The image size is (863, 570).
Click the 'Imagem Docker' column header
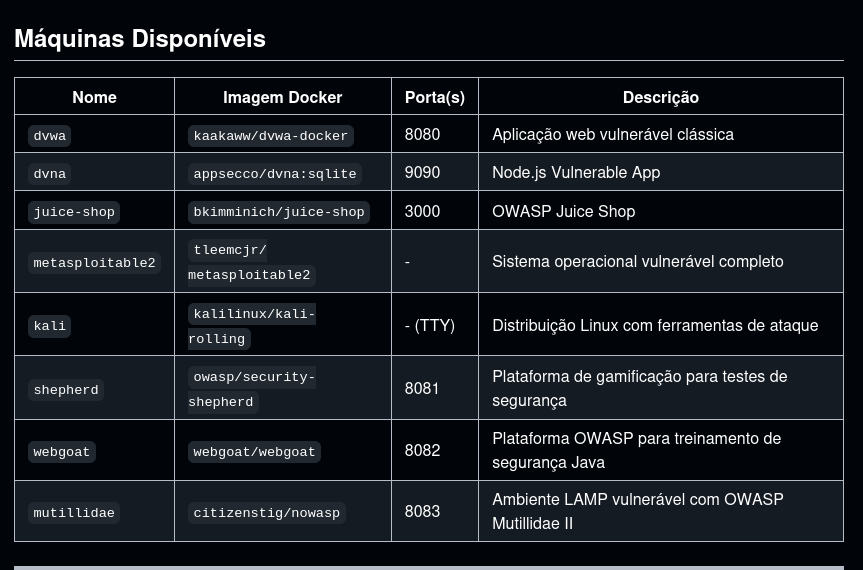click(282, 97)
